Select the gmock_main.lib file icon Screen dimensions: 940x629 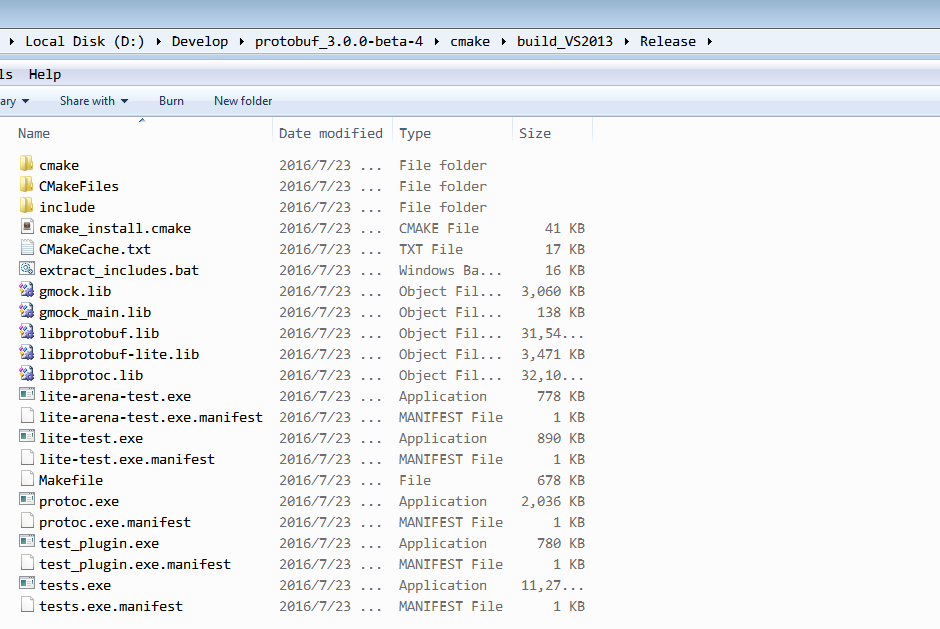(26, 311)
